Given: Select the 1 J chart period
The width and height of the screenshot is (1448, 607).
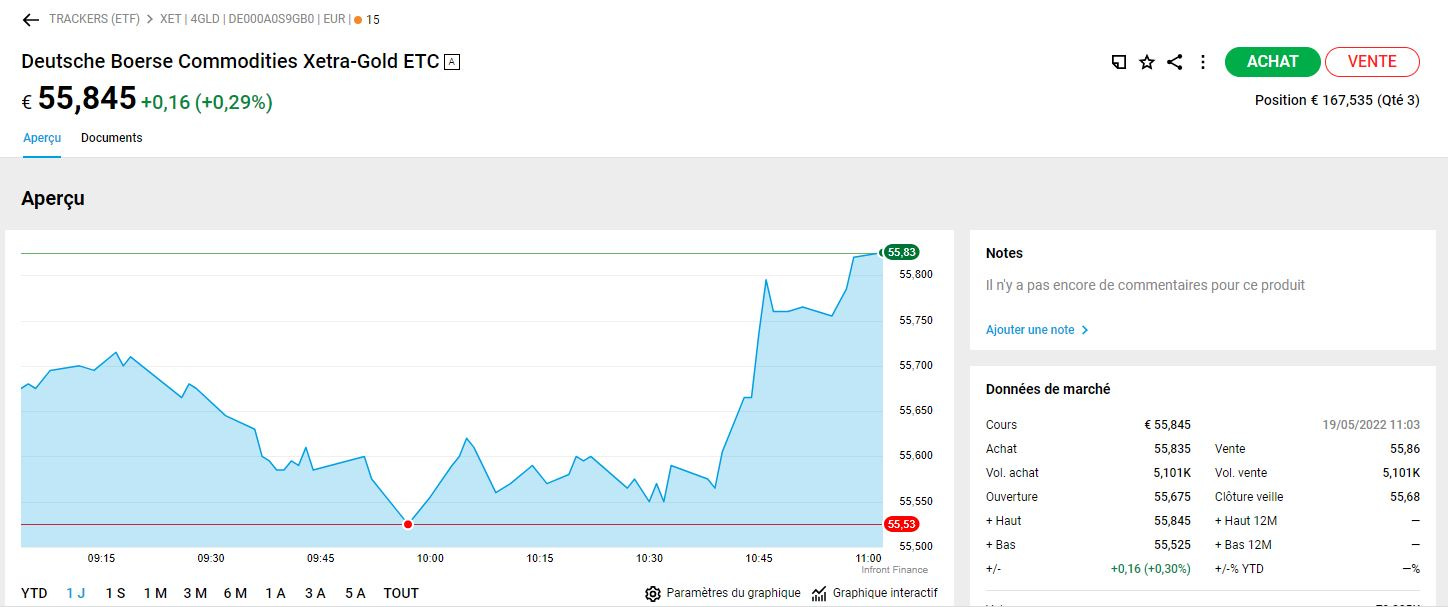Looking at the screenshot, I should pyautogui.click(x=76, y=593).
